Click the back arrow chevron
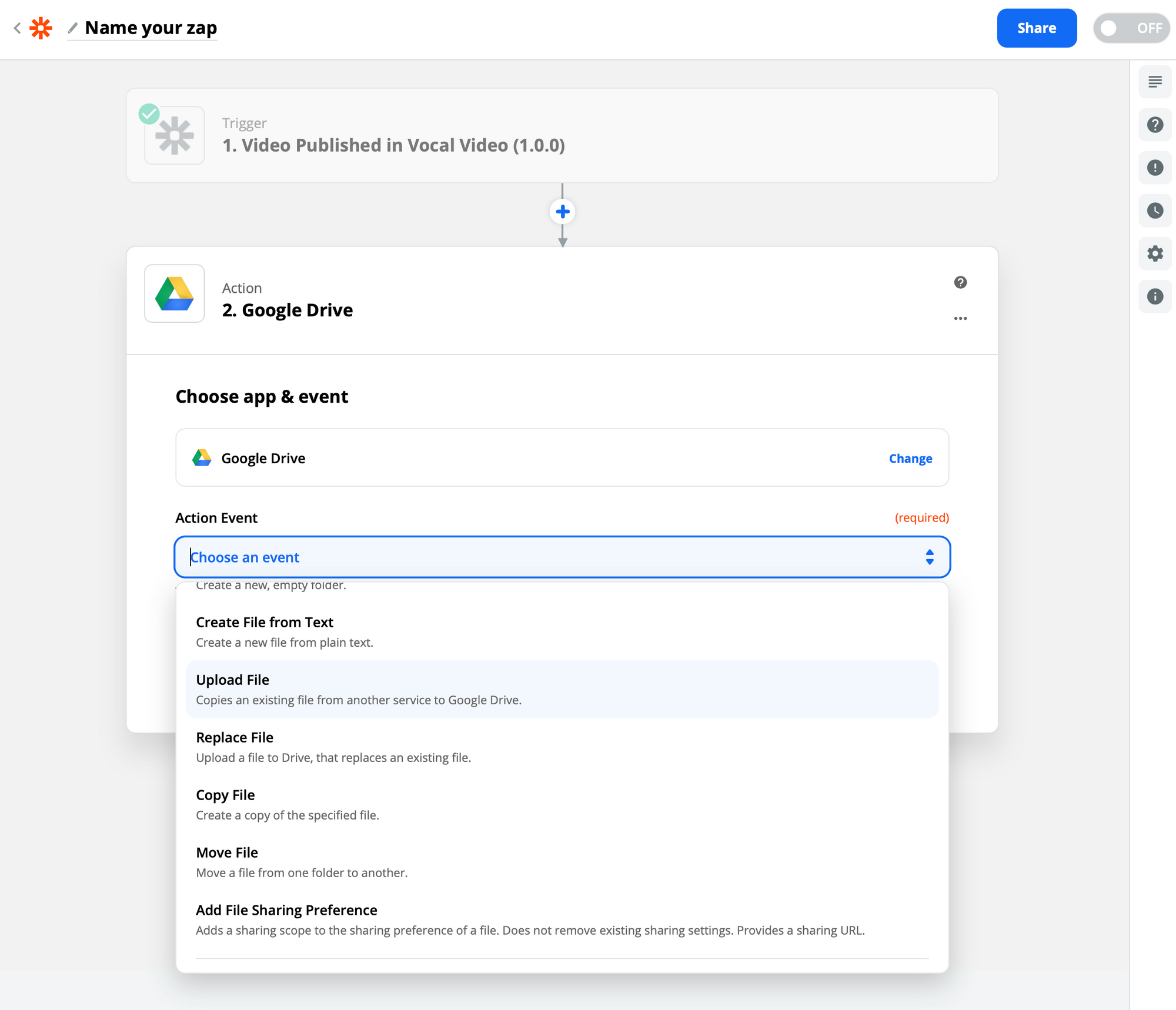 18,28
